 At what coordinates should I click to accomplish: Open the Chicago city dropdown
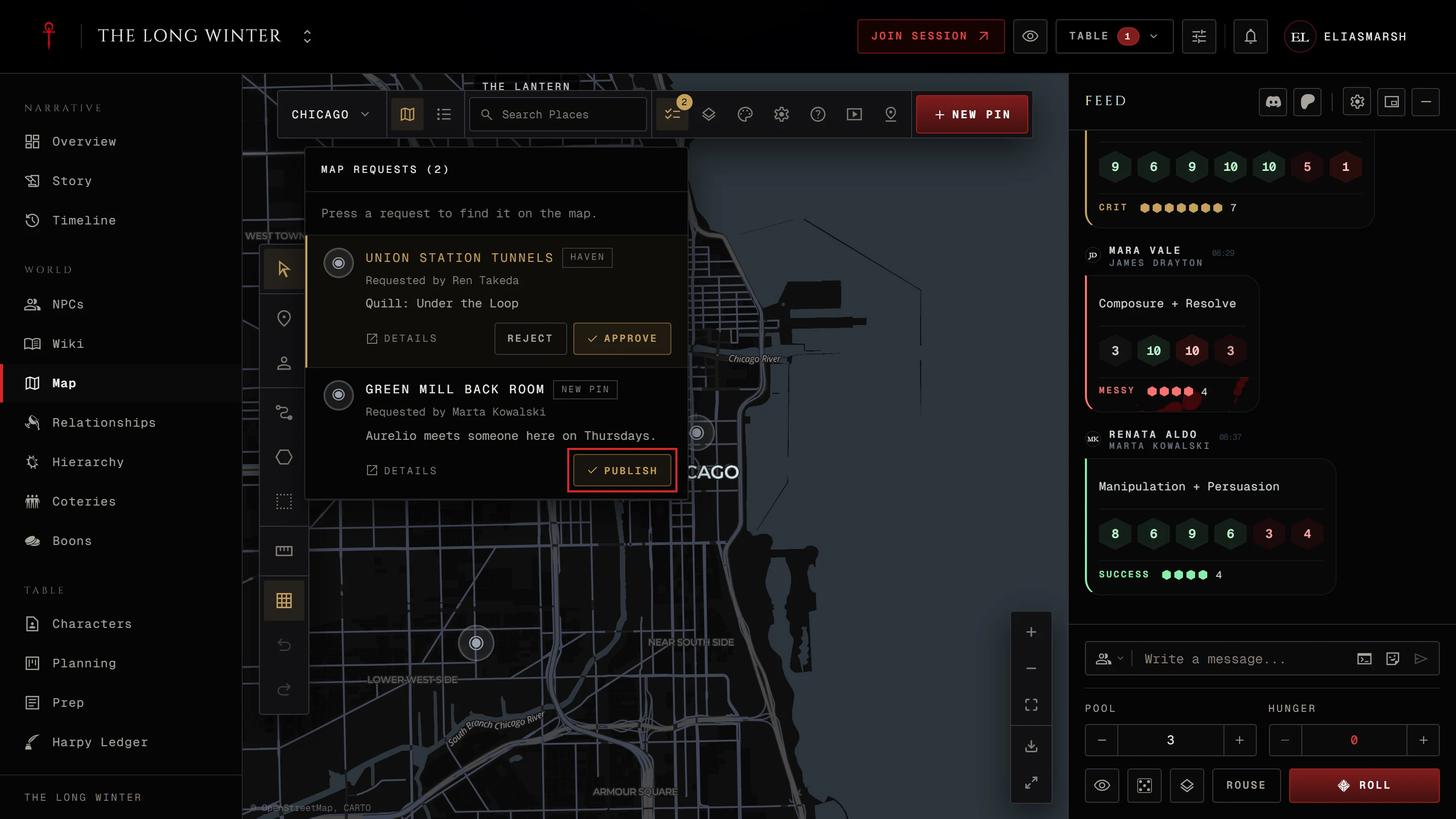[x=330, y=115]
